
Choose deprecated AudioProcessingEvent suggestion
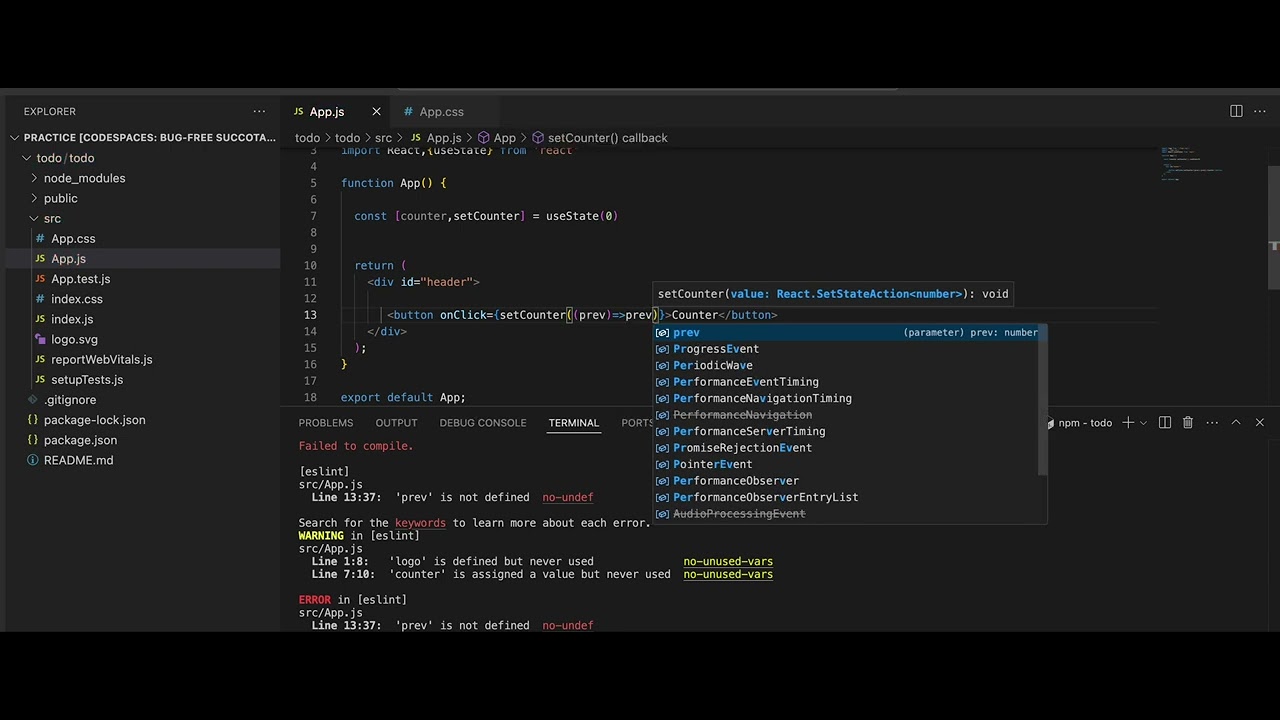point(846,514)
